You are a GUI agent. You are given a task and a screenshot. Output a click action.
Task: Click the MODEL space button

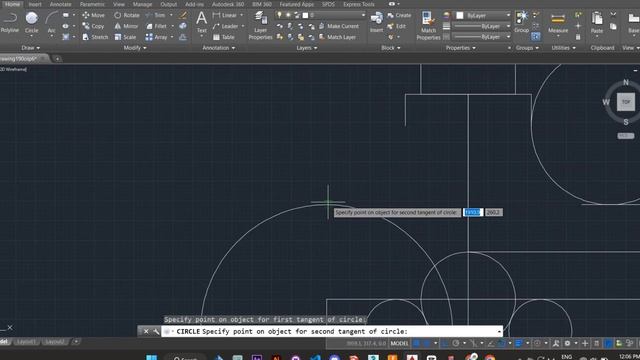pyautogui.click(x=399, y=343)
